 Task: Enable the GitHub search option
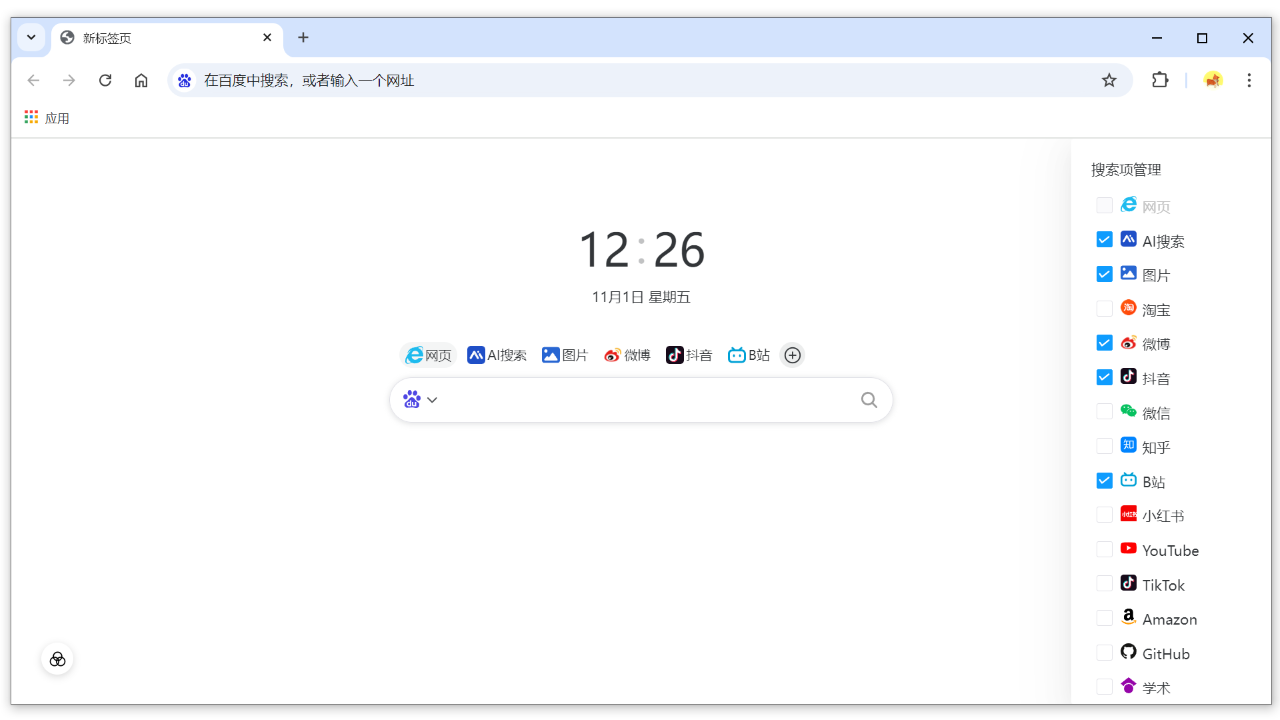coord(1104,652)
